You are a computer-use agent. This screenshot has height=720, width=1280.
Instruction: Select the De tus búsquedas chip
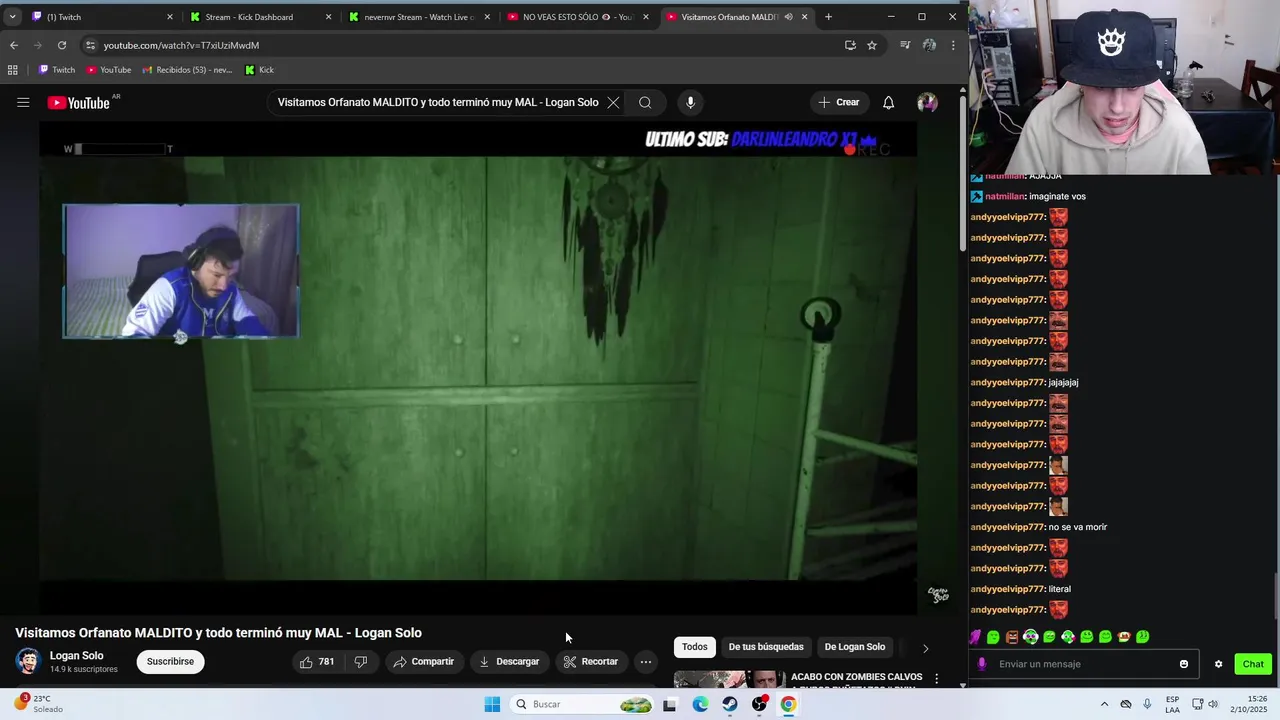click(766, 647)
